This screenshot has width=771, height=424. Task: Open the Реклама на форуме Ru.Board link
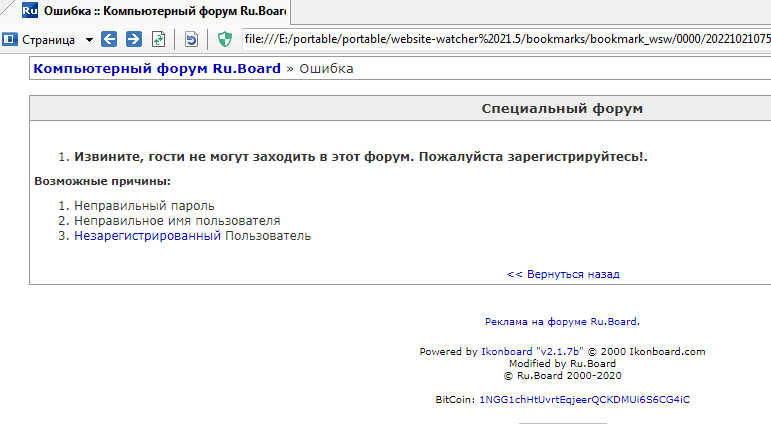(x=562, y=322)
